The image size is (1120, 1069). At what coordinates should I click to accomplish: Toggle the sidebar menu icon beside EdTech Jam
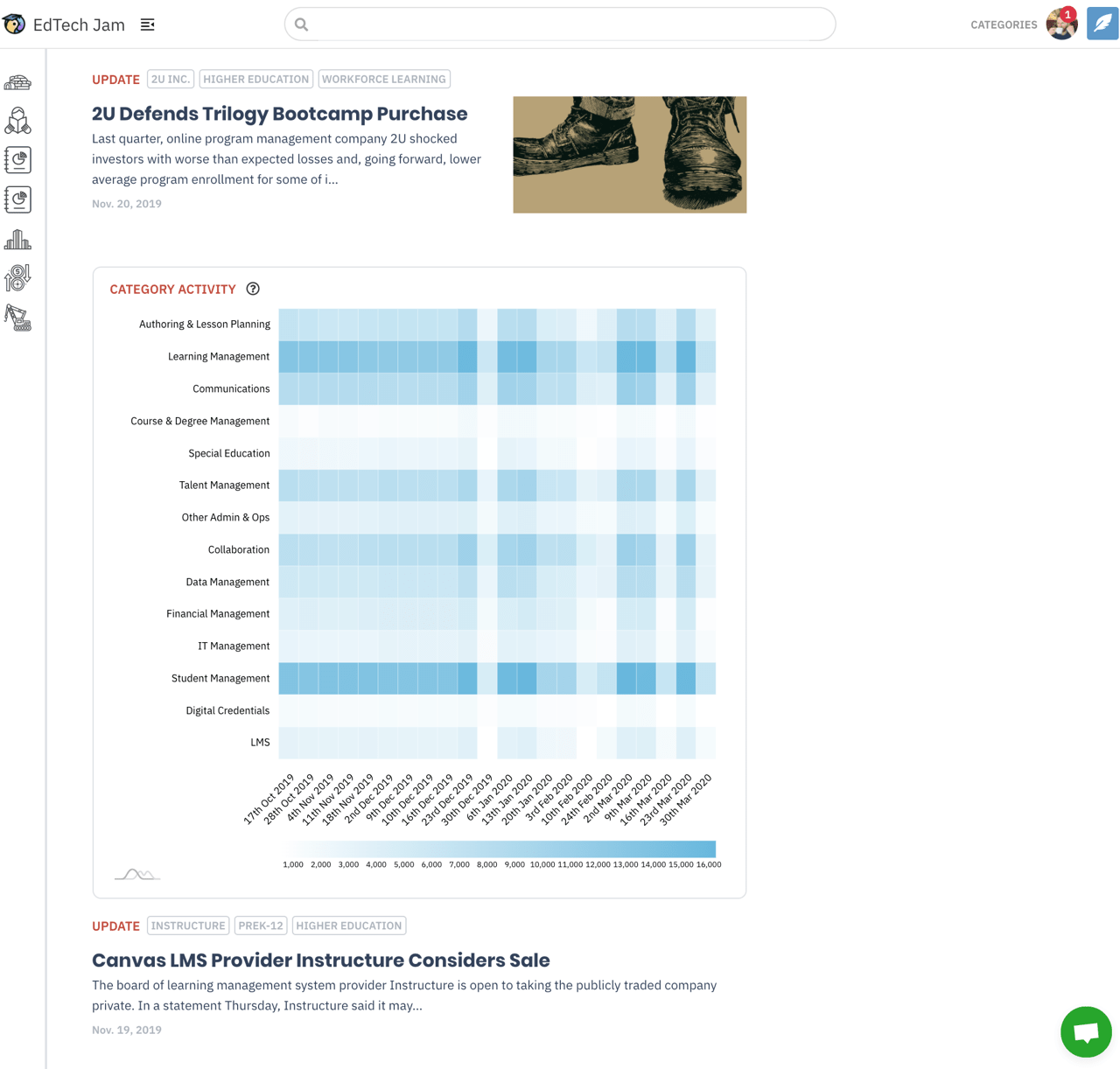148,24
